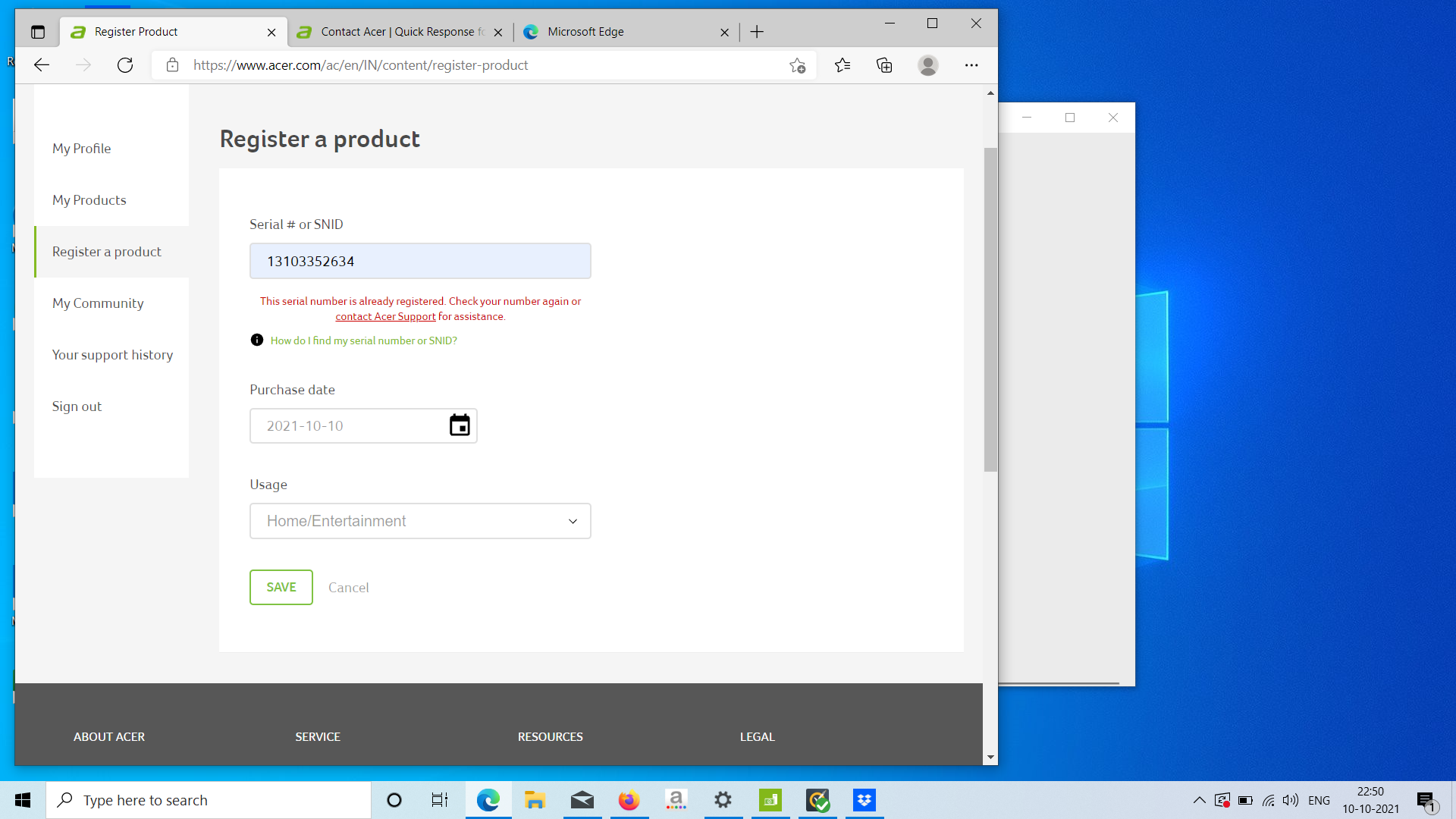Open How do I find my serial number link
Screen dimensions: 1456x819
click(x=364, y=340)
